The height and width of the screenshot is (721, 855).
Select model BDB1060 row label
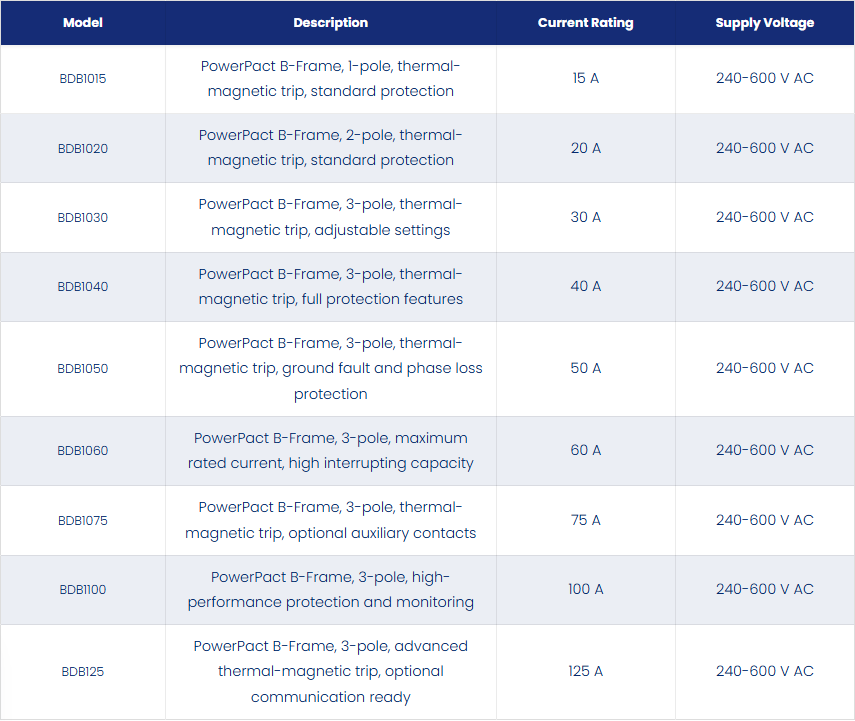click(x=83, y=450)
